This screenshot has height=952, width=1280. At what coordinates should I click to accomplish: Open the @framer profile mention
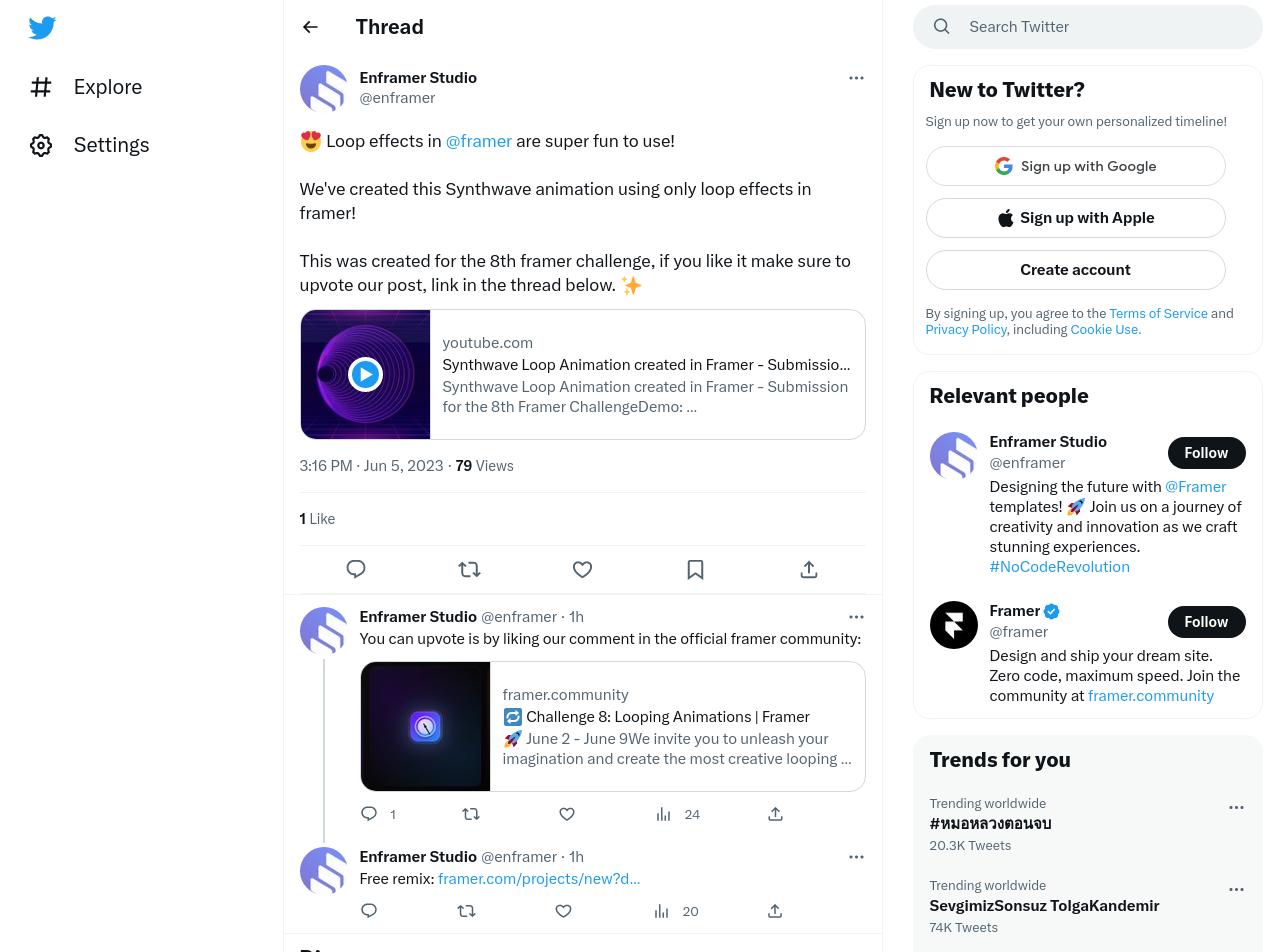click(x=478, y=141)
